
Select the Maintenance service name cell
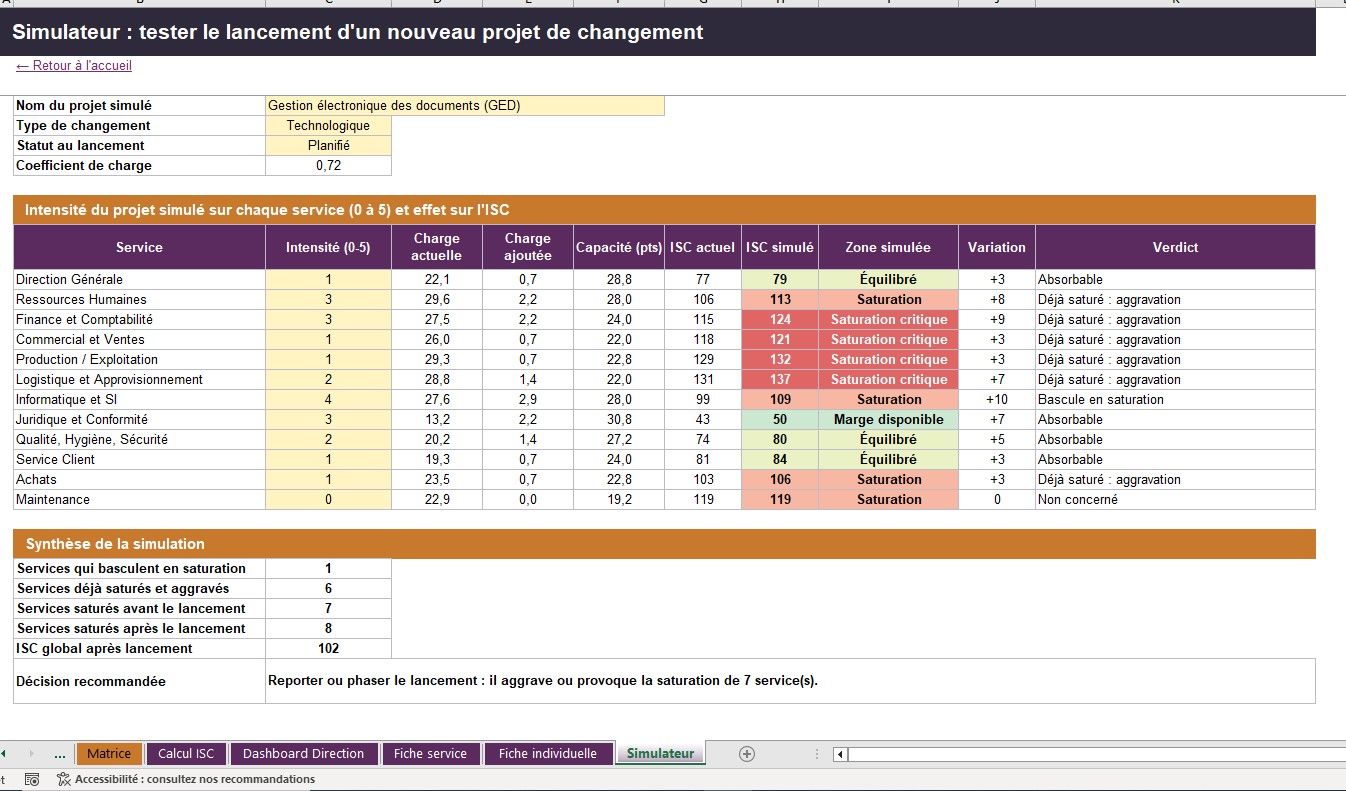coord(139,500)
